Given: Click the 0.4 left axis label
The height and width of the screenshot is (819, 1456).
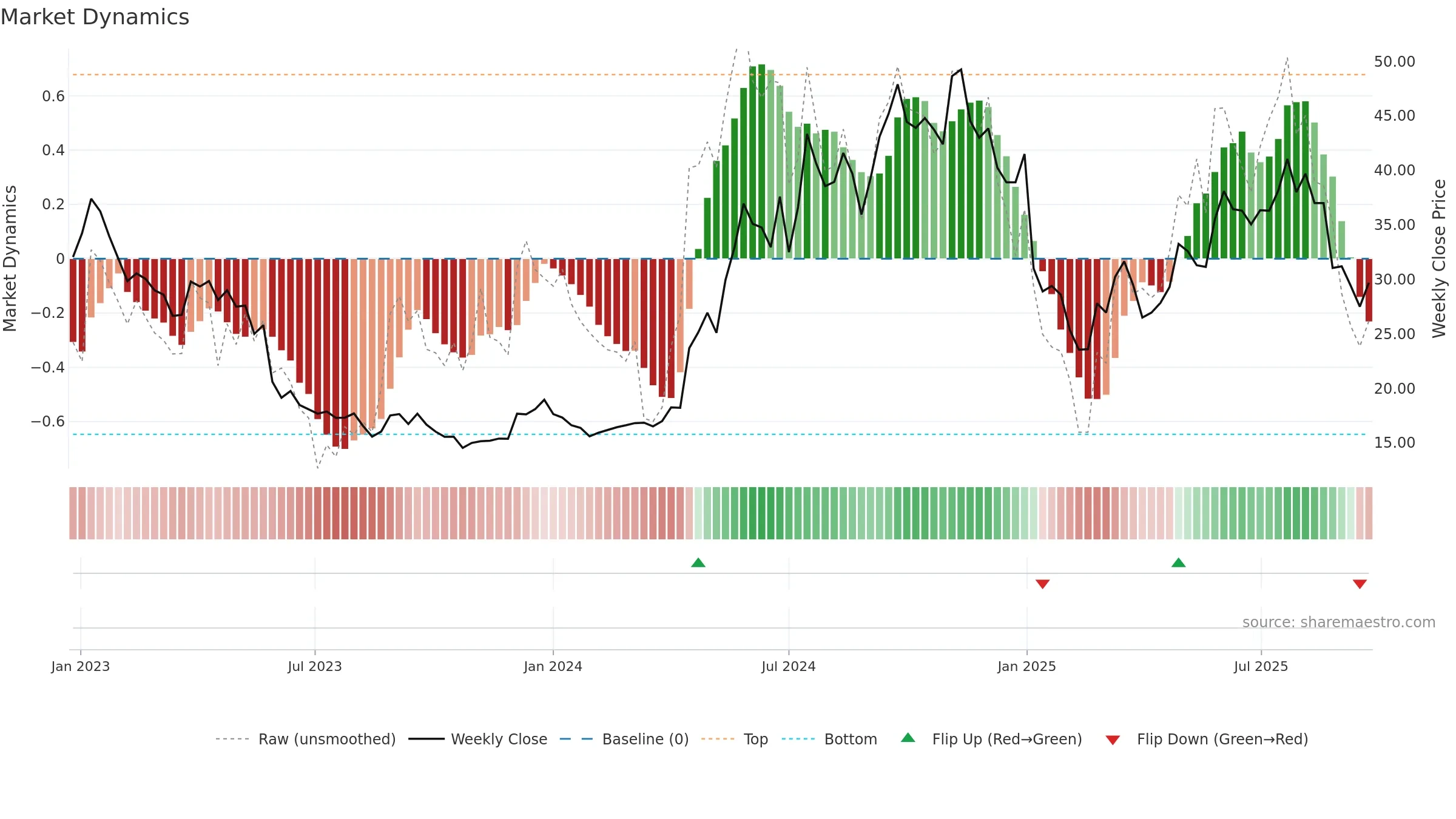Looking at the screenshot, I should tap(53, 150).
